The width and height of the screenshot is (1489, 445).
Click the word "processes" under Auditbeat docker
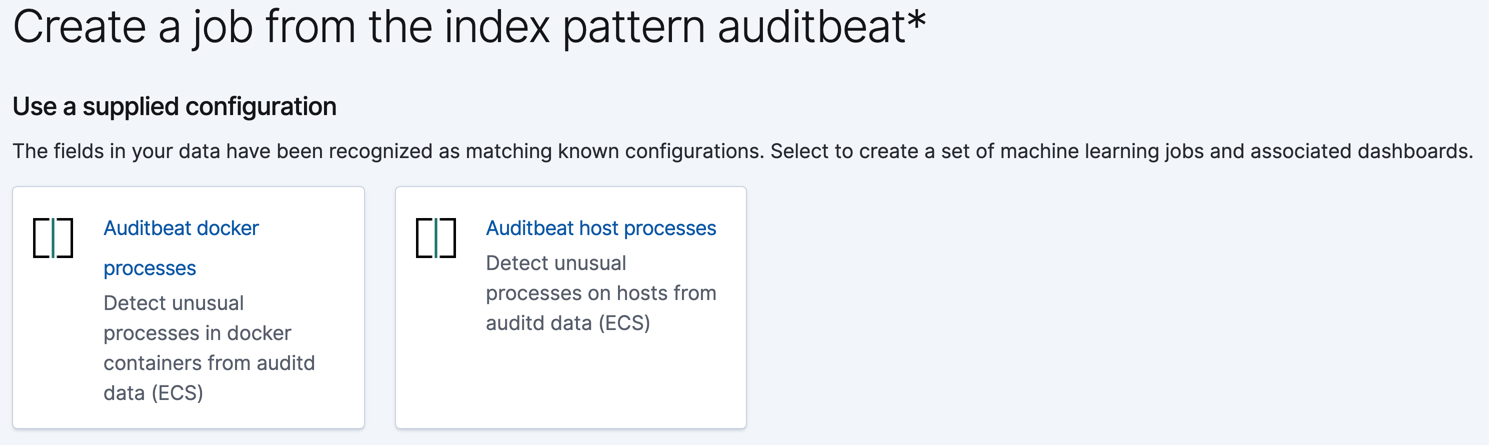pos(150,268)
